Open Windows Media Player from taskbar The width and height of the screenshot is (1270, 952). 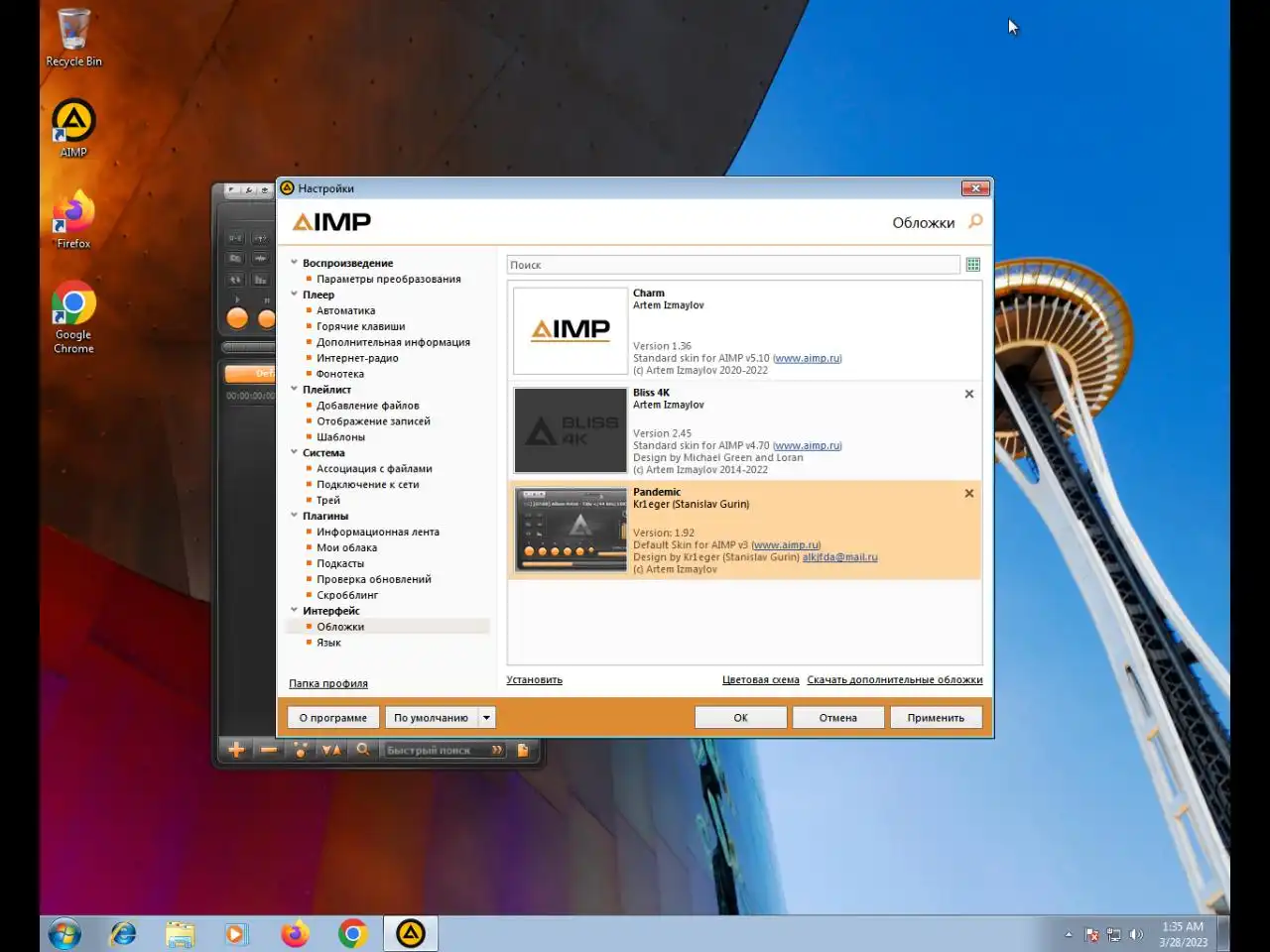coord(236,933)
